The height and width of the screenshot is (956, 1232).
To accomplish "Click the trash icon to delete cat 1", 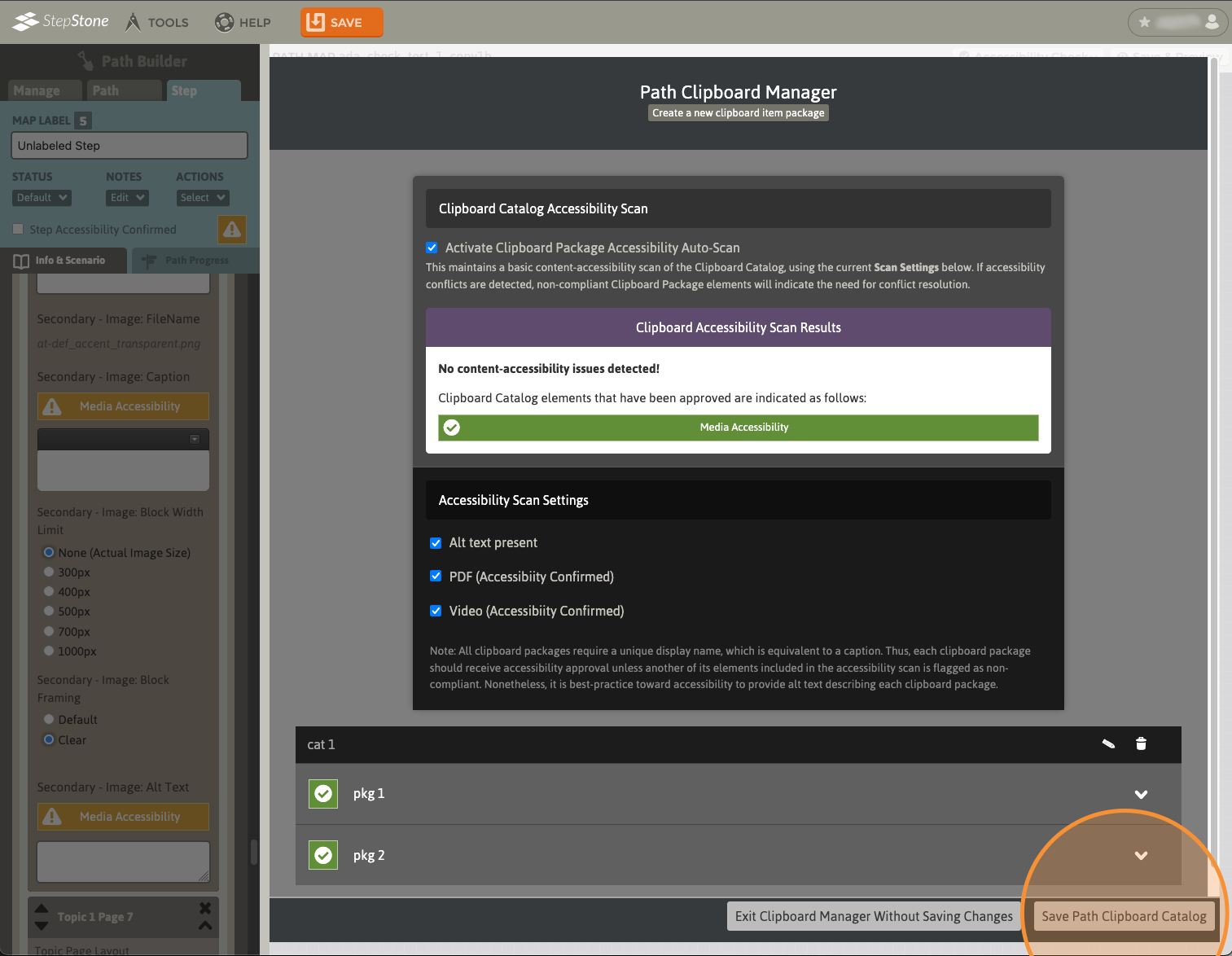I will pos(1141,743).
